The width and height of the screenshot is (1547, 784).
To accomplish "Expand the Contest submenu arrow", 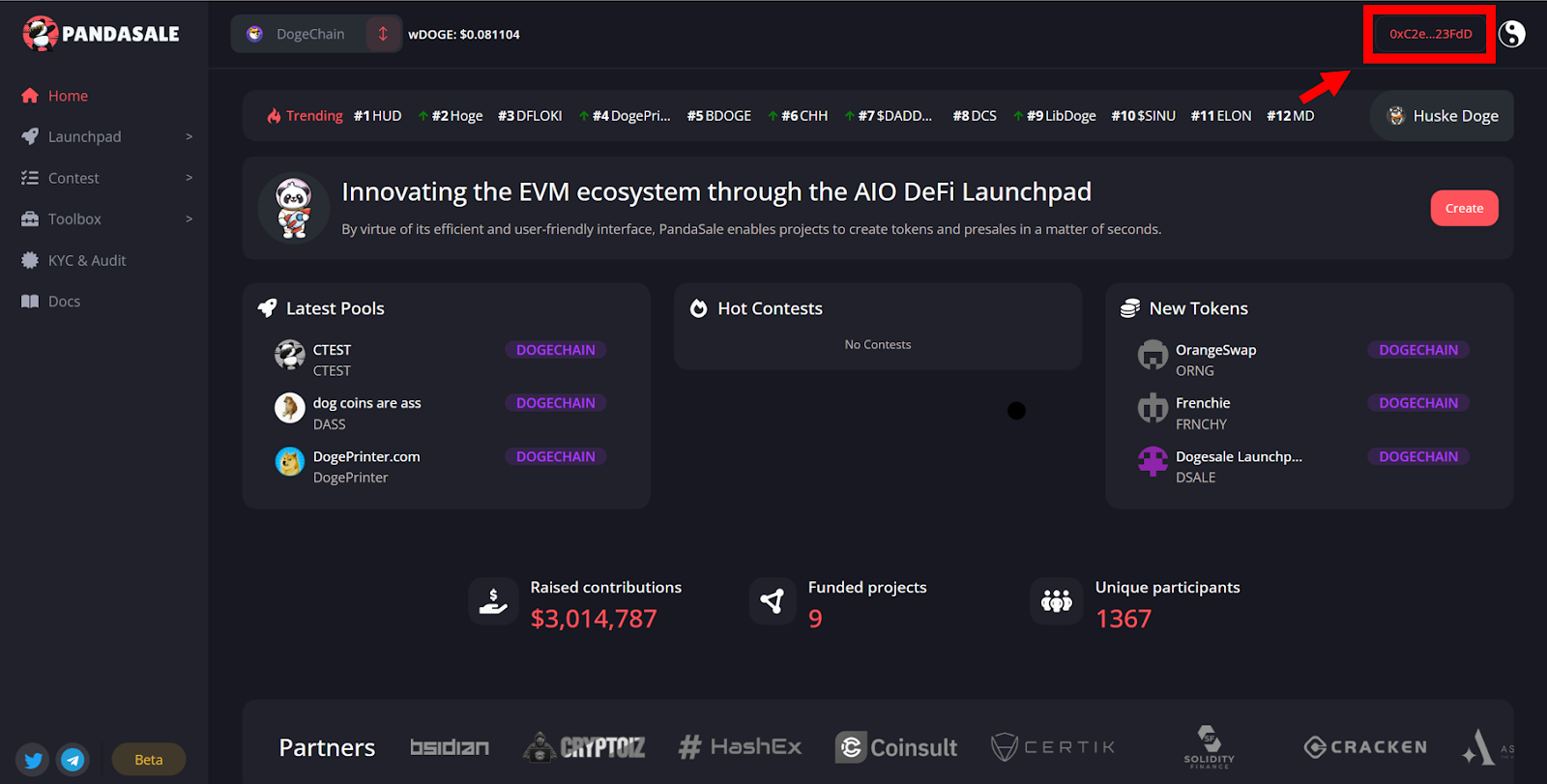I will click(189, 178).
